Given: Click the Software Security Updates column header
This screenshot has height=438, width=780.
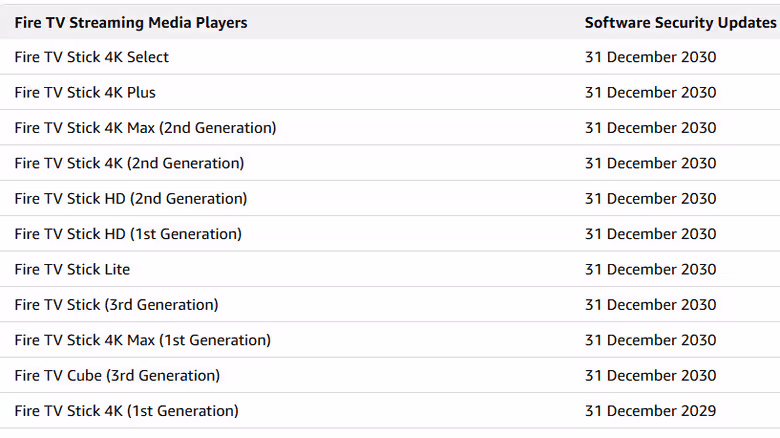Looking at the screenshot, I should coord(681,23).
